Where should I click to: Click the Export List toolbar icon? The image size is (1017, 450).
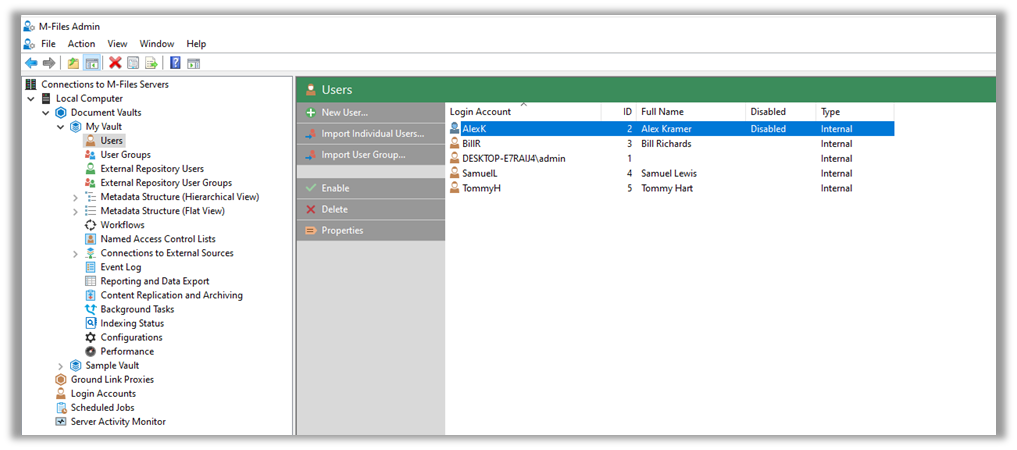point(151,63)
